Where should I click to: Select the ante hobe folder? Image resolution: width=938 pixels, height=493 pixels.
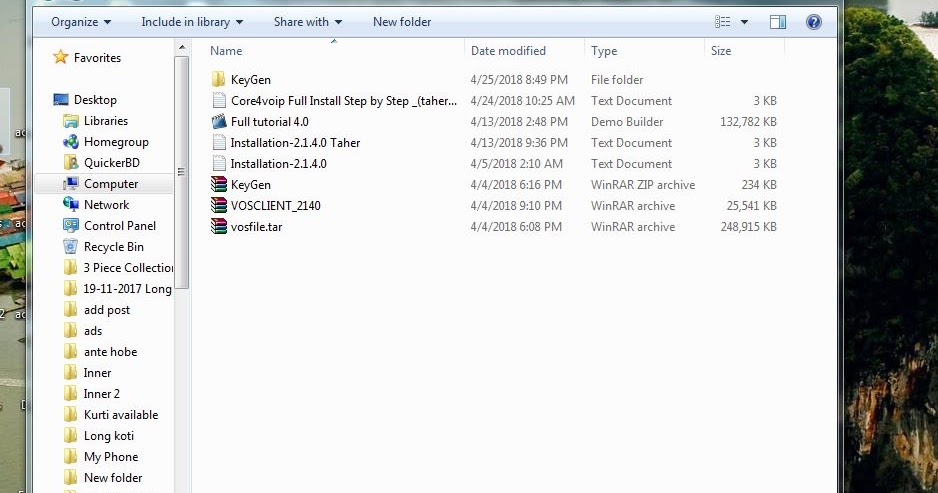(x=110, y=352)
